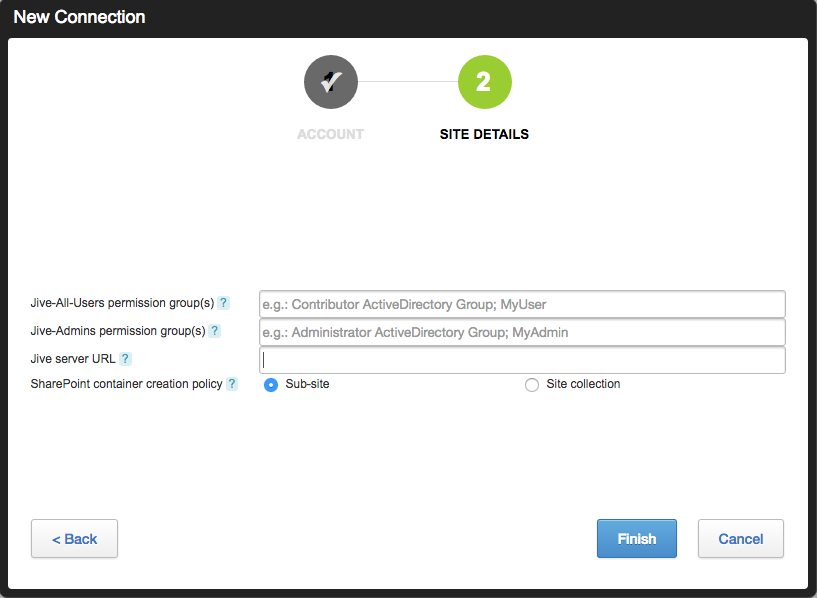This screenshot has height=598, width=817.
Task: Click the New Connection dialog title
Action: (x=79, y=17)
